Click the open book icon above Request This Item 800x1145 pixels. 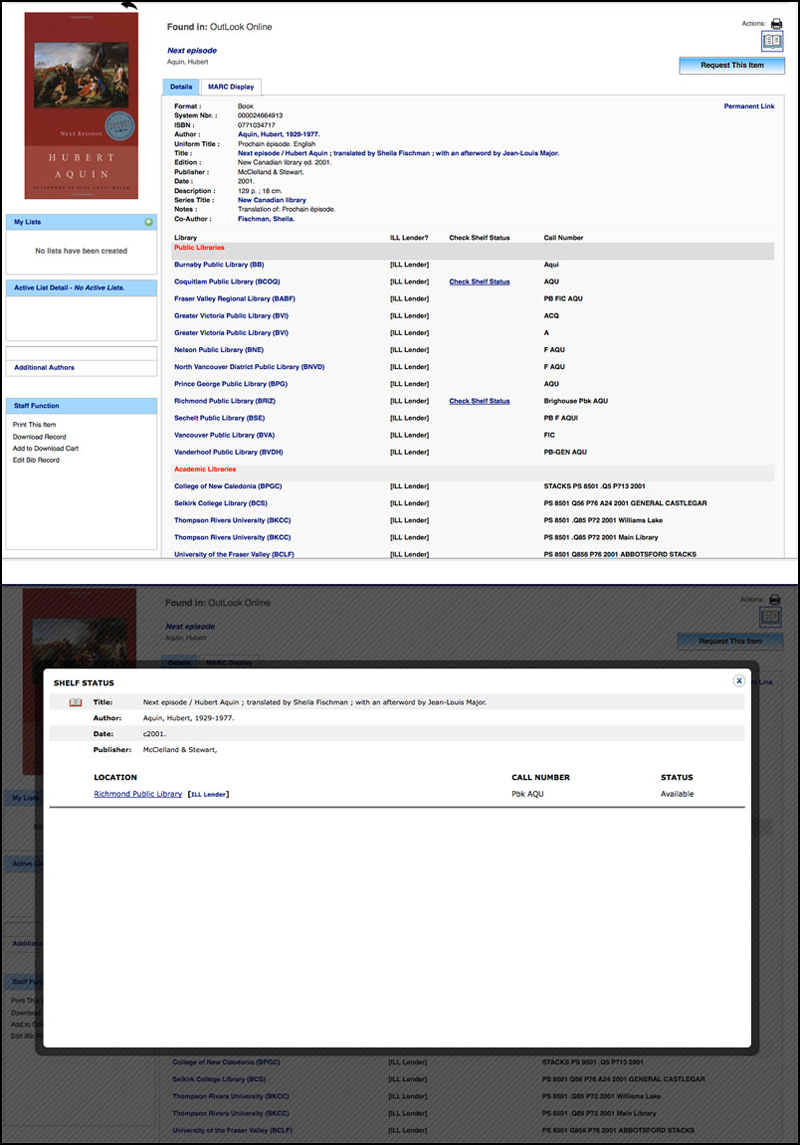(x=772, y=42)
